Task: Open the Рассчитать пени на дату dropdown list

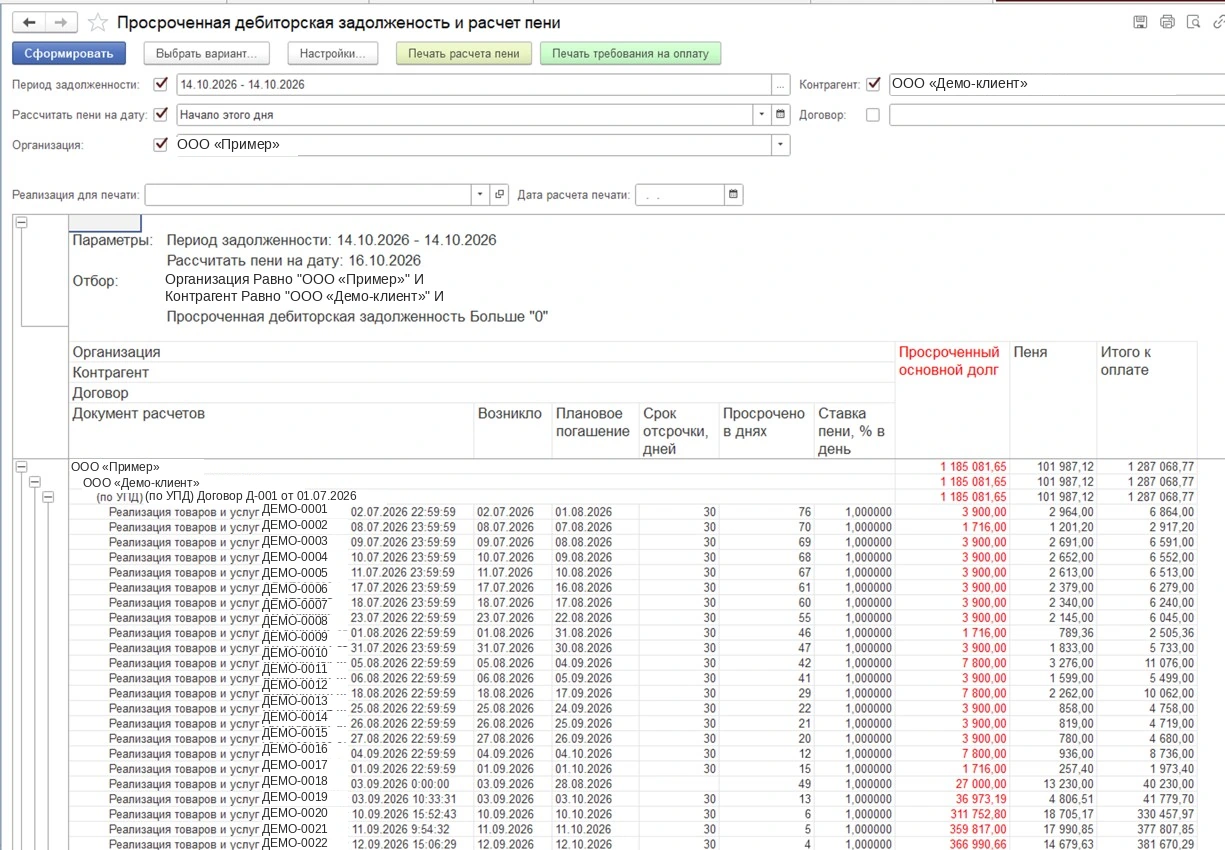Action: 763,114
